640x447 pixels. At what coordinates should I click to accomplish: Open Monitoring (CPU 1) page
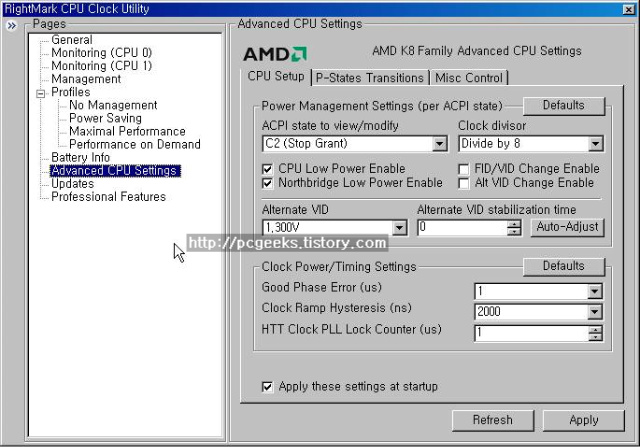(102, 66)
